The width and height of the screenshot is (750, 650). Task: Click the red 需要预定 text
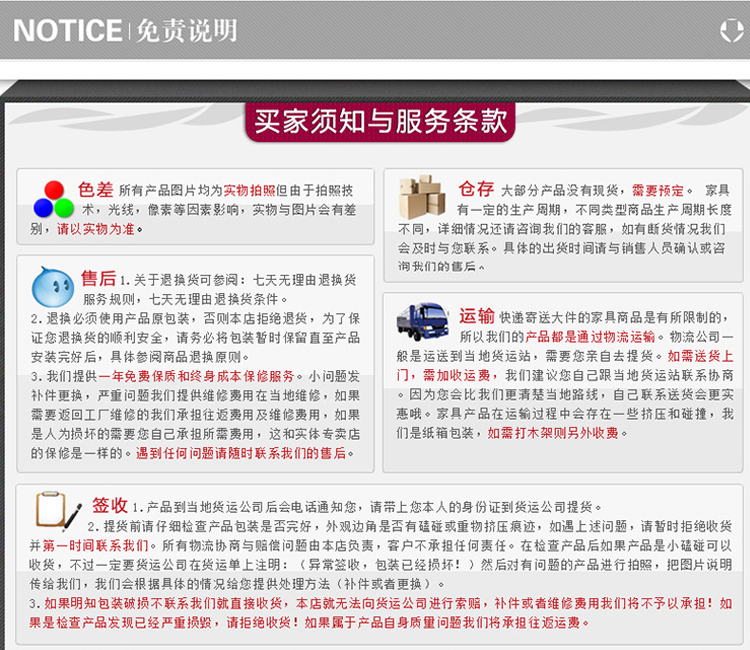coord(657,190)
